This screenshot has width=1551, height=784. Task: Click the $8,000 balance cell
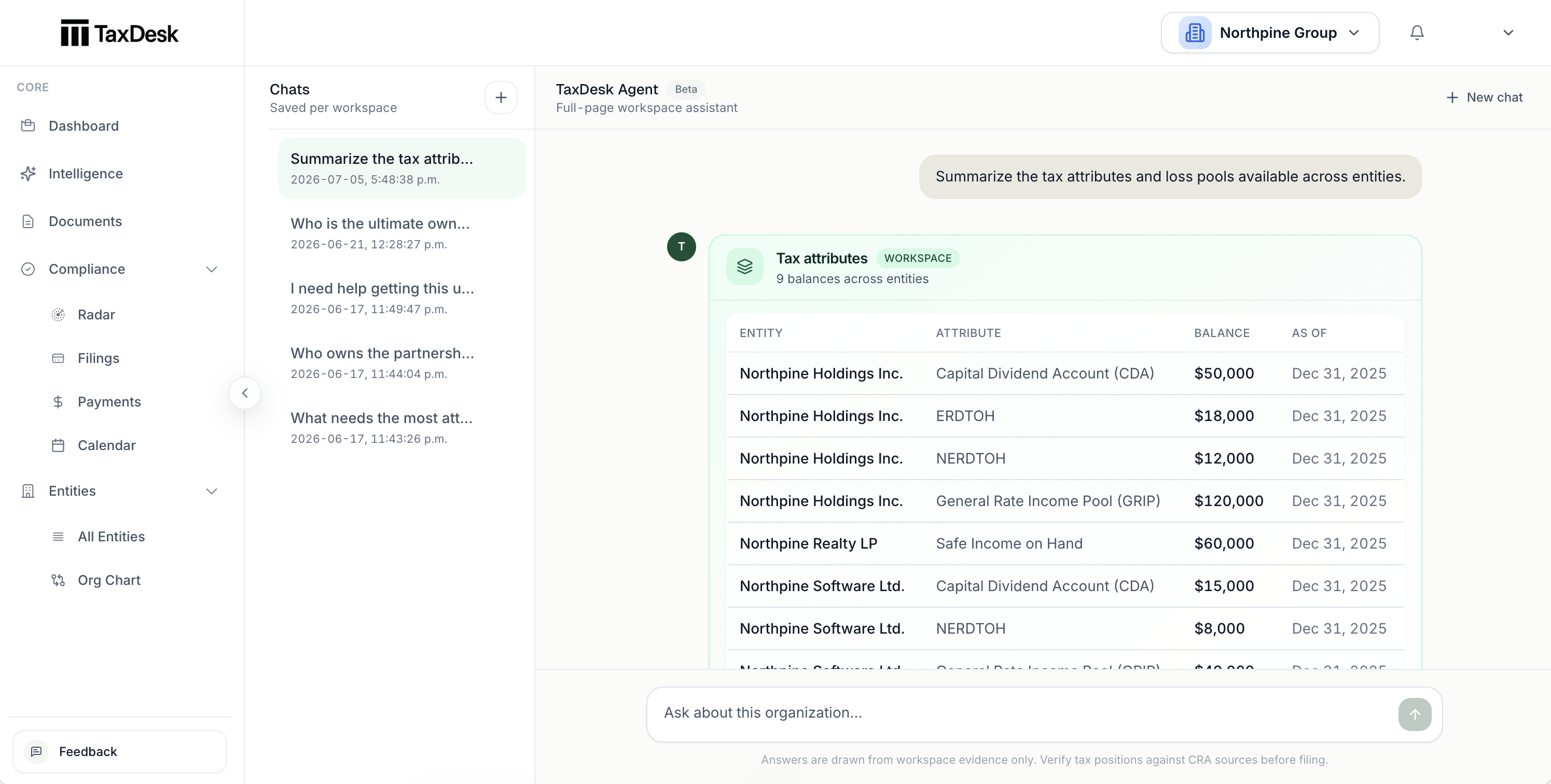[1219, 628]
